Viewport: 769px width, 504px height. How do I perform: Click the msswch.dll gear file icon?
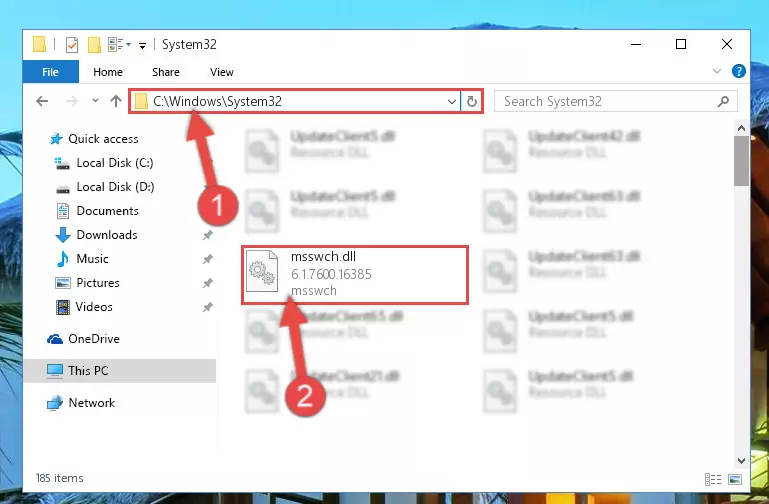[x=261, y=271]
